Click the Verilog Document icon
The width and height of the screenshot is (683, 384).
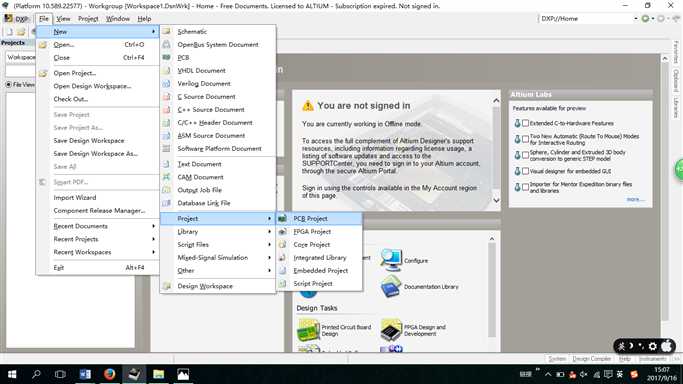166,84
